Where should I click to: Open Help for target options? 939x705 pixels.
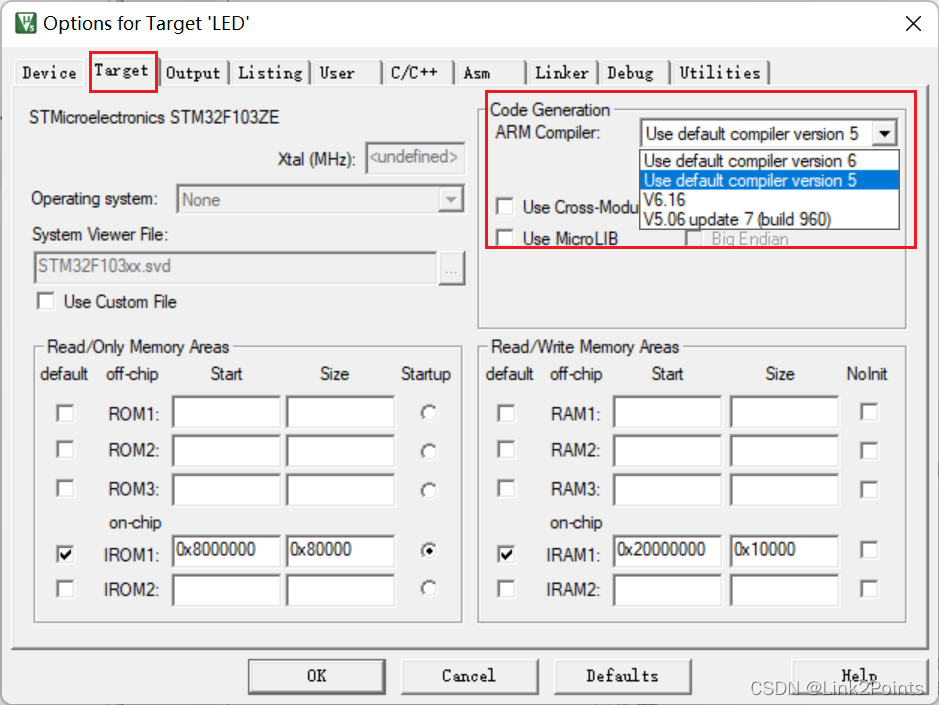click(859, 676)
